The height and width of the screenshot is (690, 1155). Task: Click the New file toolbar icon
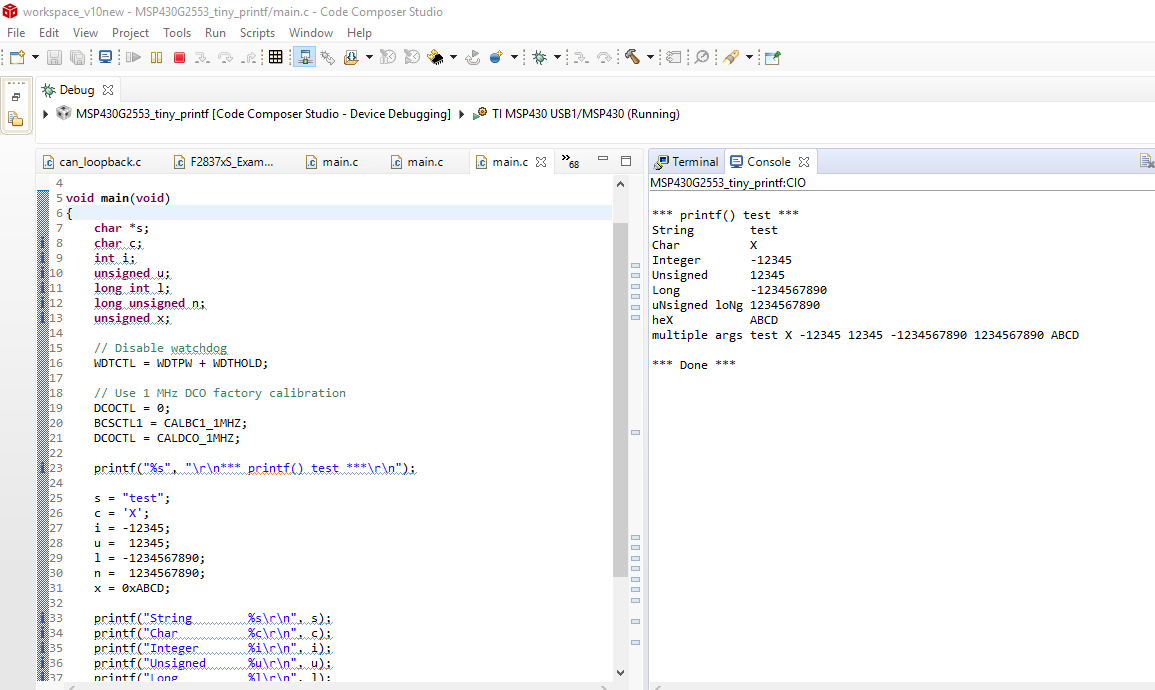(17, 58)
